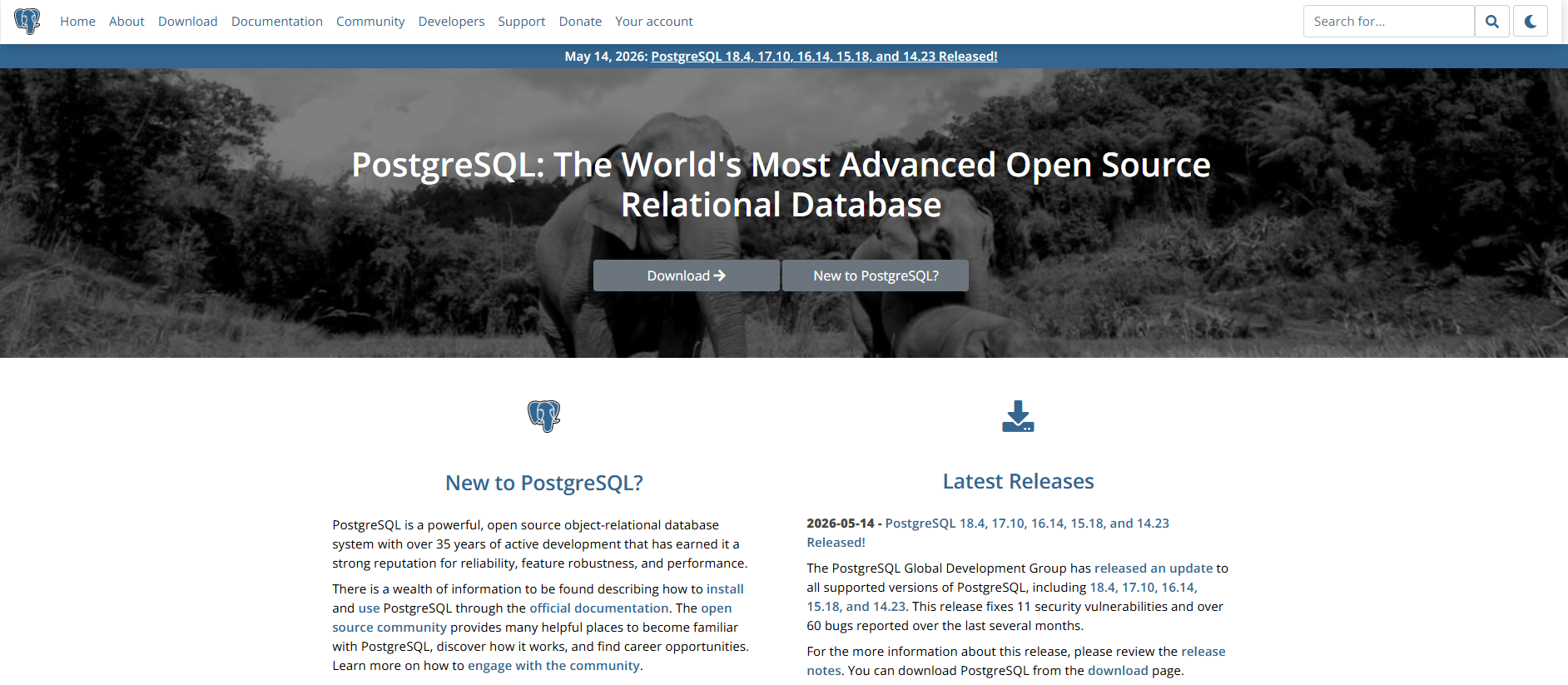Go to Your account
The height and width of the screenshot is (685, 1568).
[x=654, y=22]
